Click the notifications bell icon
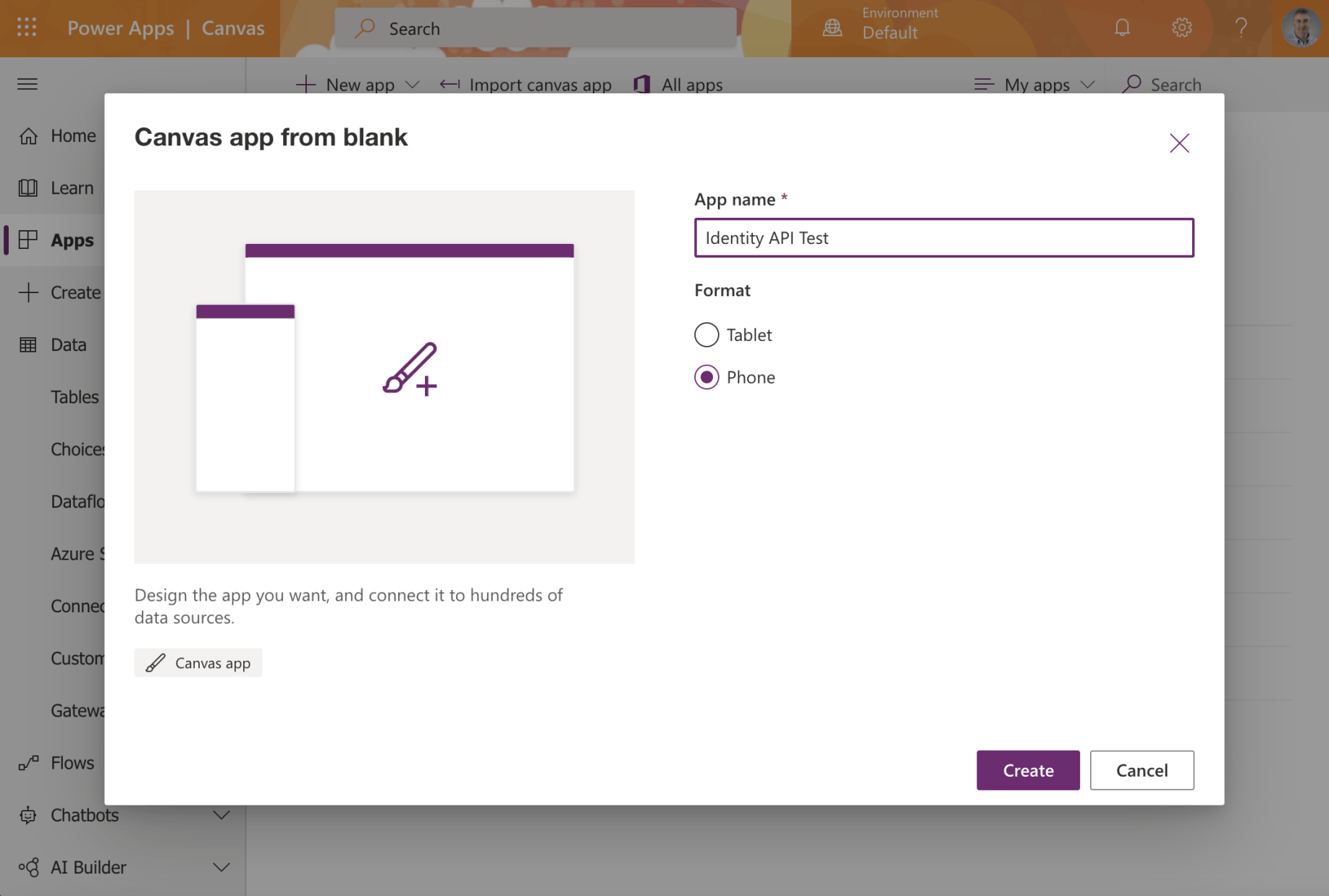 [x=1122, y=28]
